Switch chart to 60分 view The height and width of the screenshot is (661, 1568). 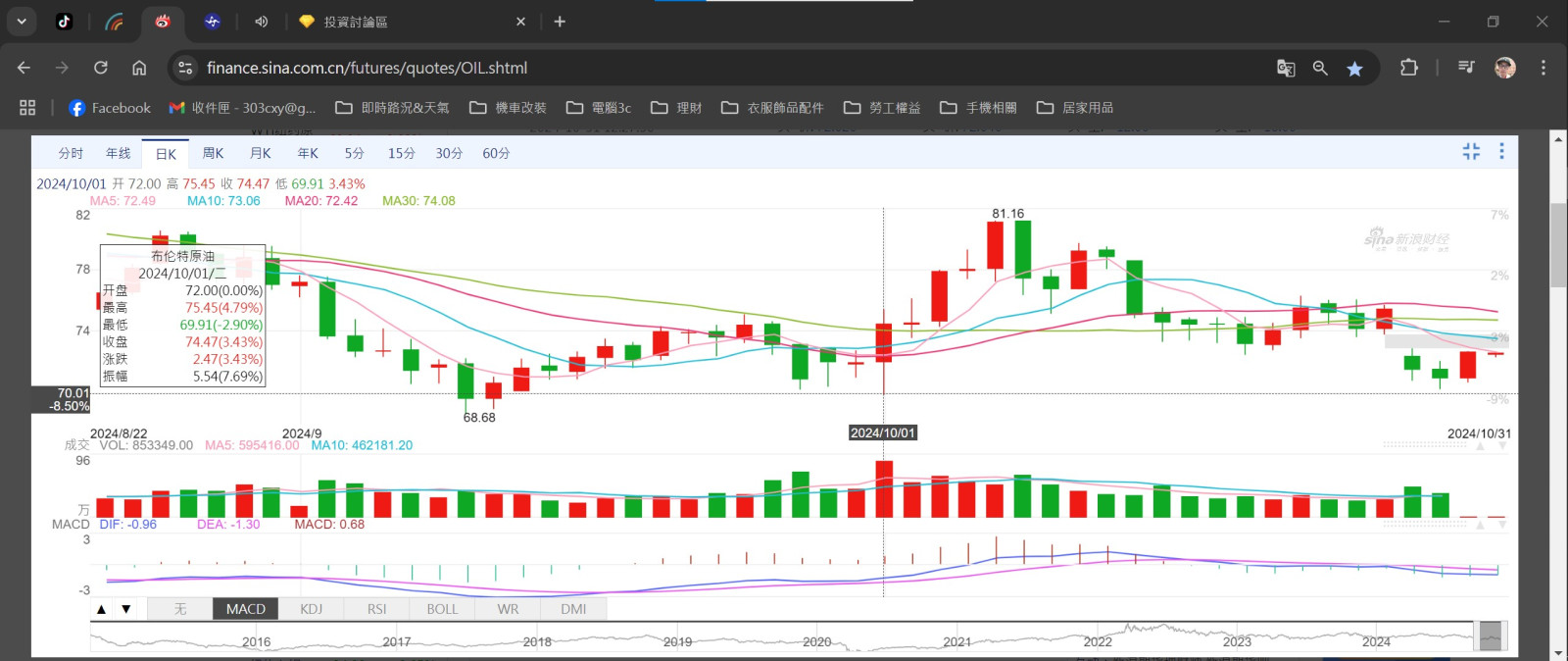point(496,153)
